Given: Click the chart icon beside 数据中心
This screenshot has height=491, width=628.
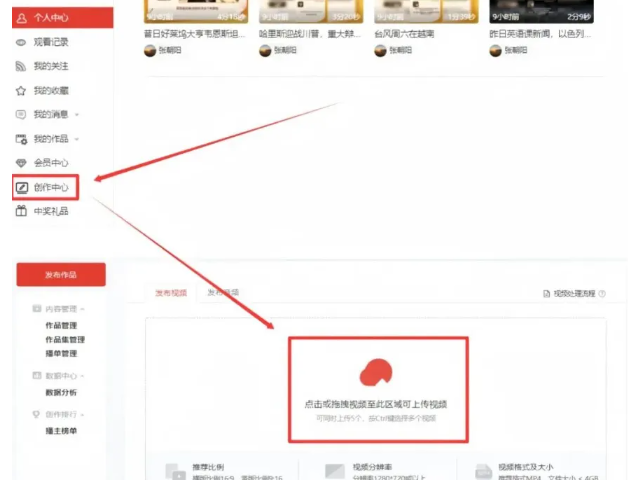Looking at the screenshot, I should pos(37,376).
